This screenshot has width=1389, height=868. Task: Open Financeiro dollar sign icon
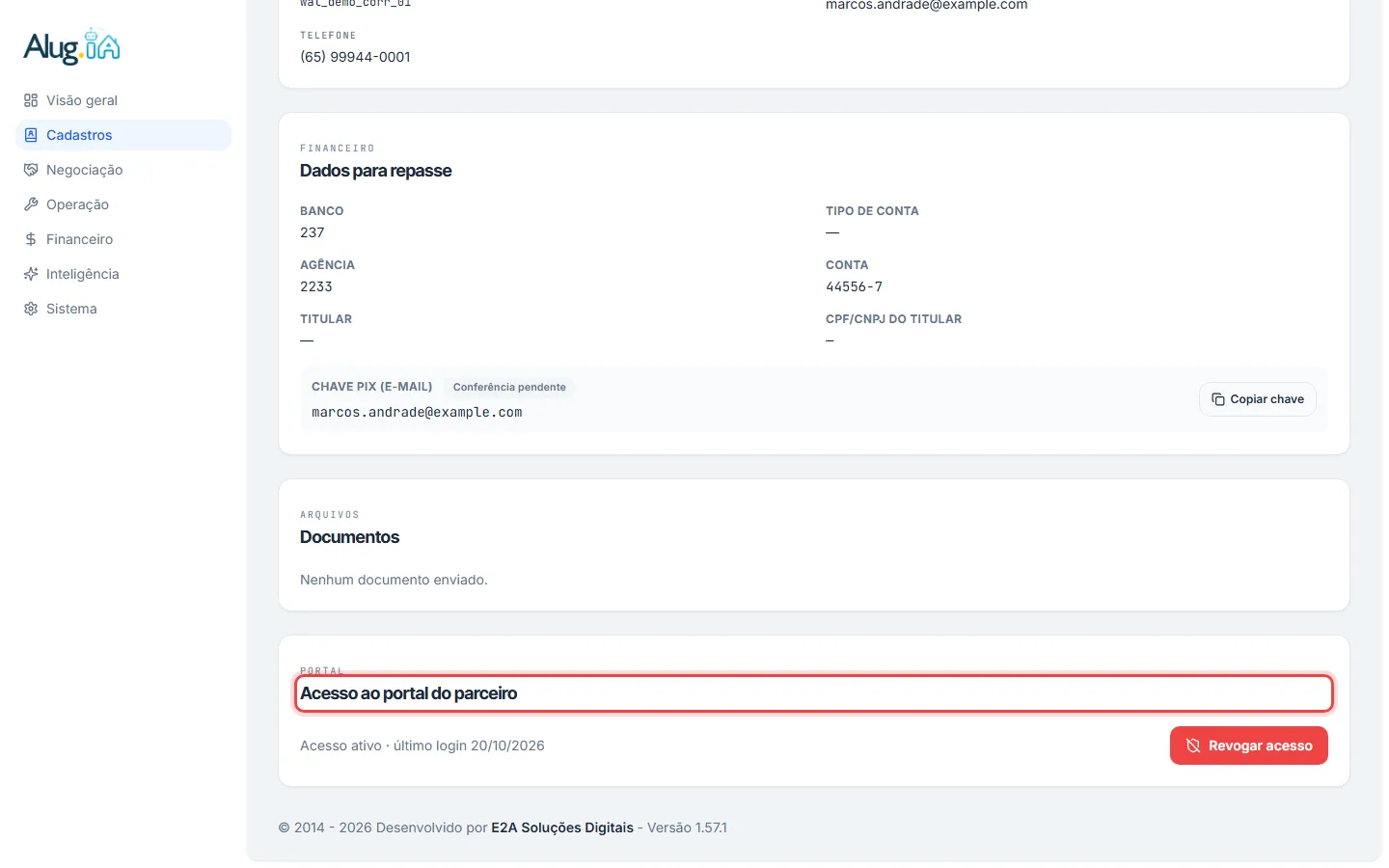pyautogui.click(x=31, y=239)
